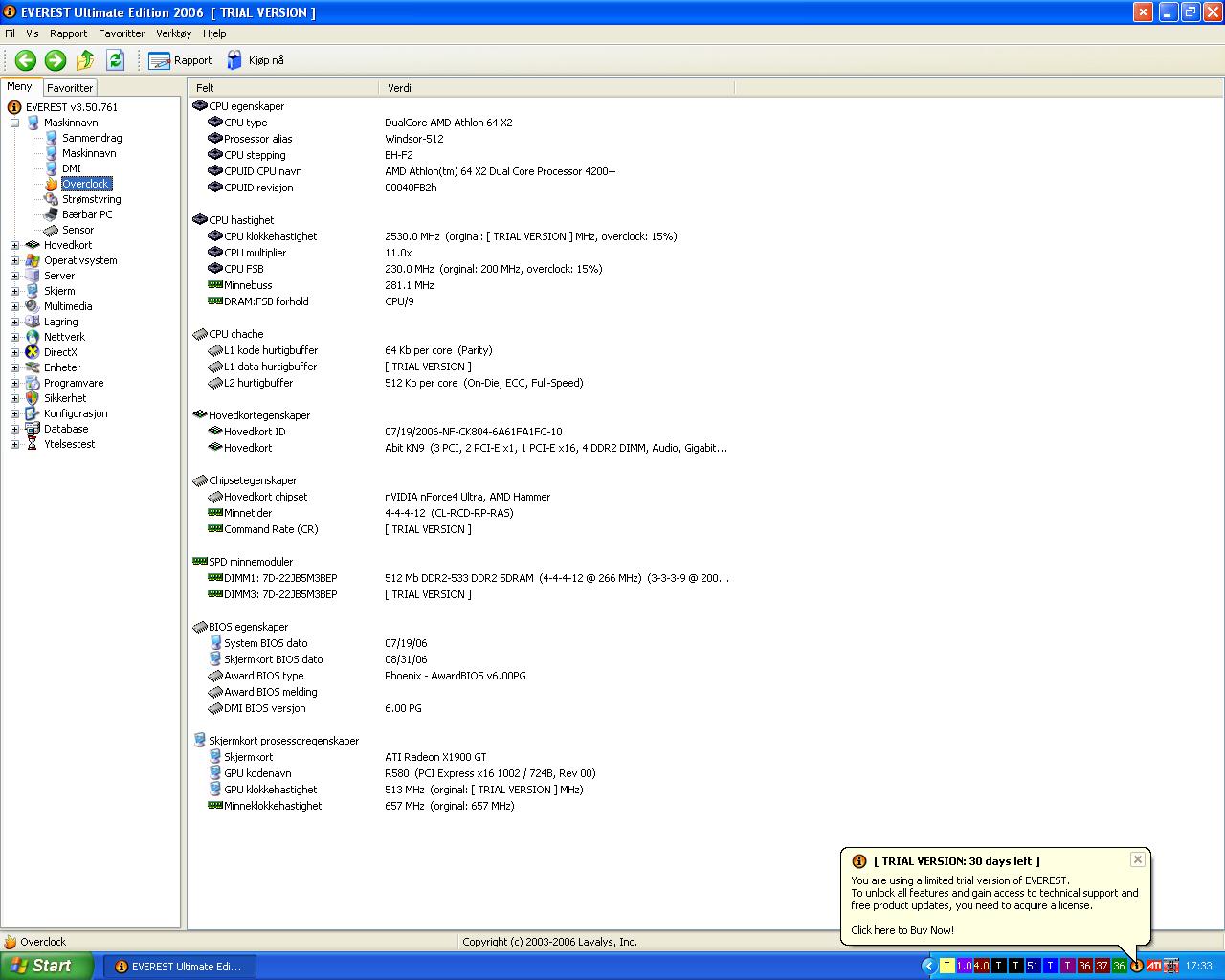1225x980 pixels.
Task: Expand the Lagring tree node
Action: tap(15, 322)
